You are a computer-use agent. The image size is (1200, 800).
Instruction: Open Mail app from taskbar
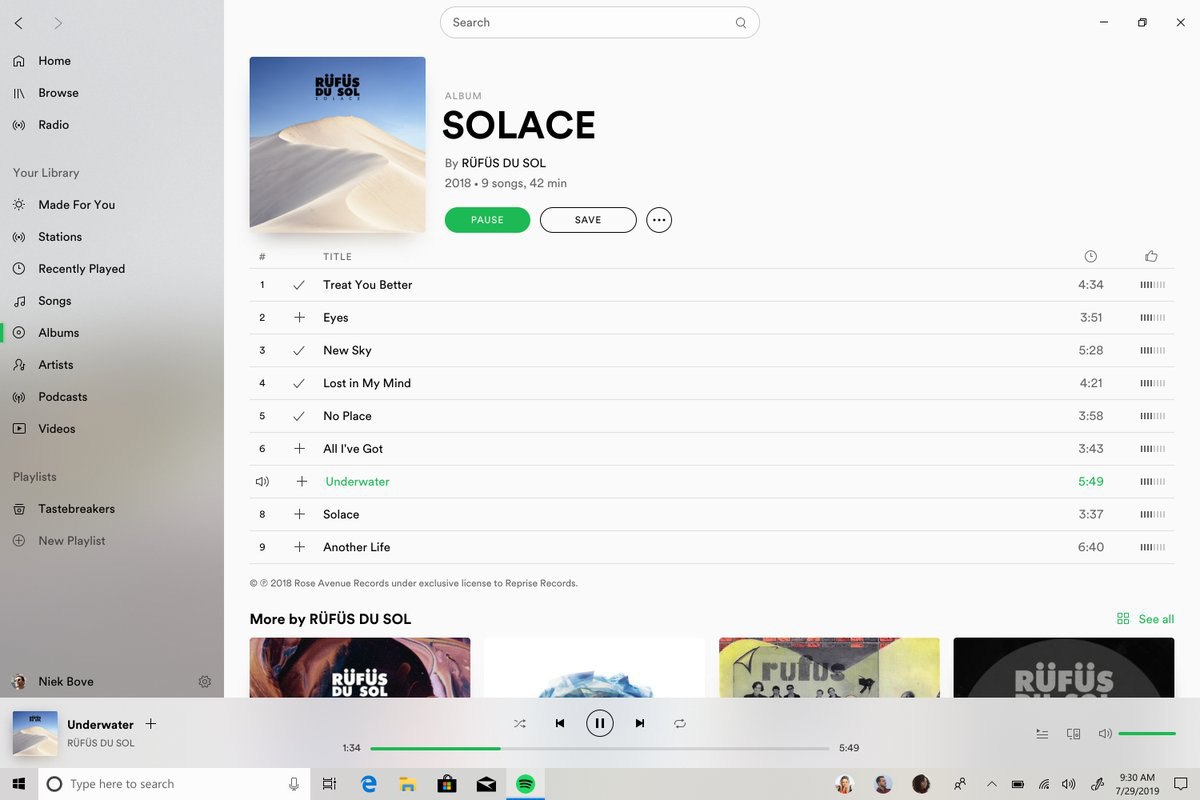point(486,784)
